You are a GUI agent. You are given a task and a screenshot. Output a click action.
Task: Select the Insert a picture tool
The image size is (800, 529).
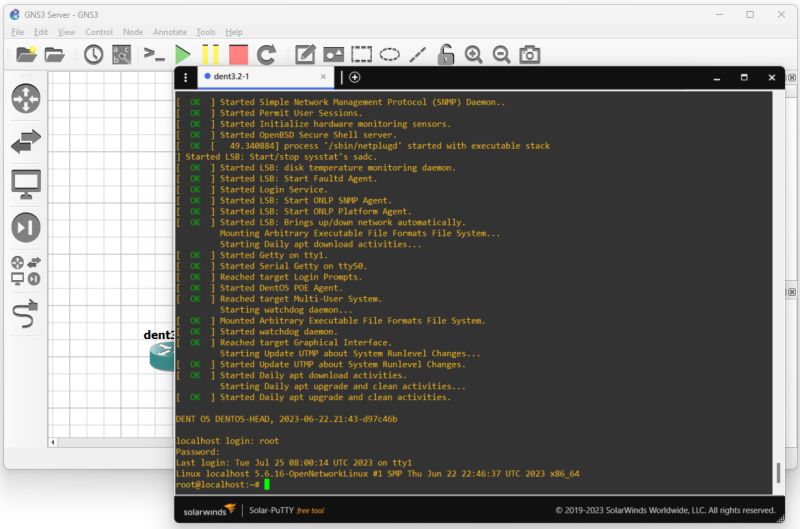333,55
